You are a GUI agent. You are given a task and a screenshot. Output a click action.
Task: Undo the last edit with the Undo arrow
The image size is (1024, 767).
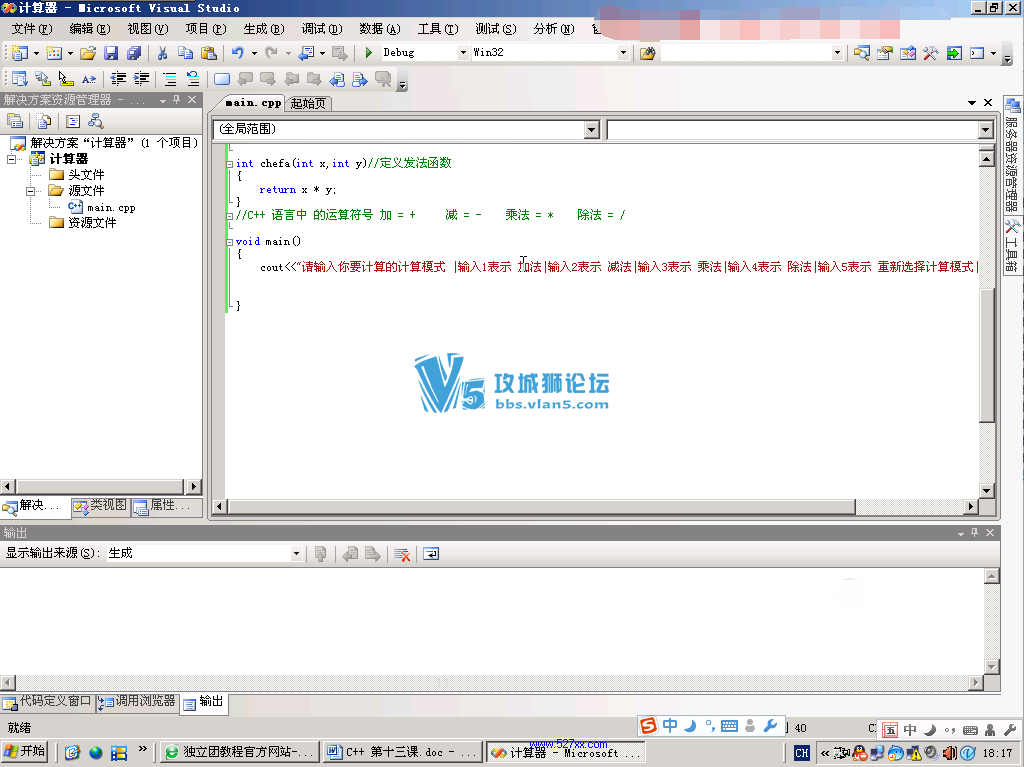pos(238,53)
